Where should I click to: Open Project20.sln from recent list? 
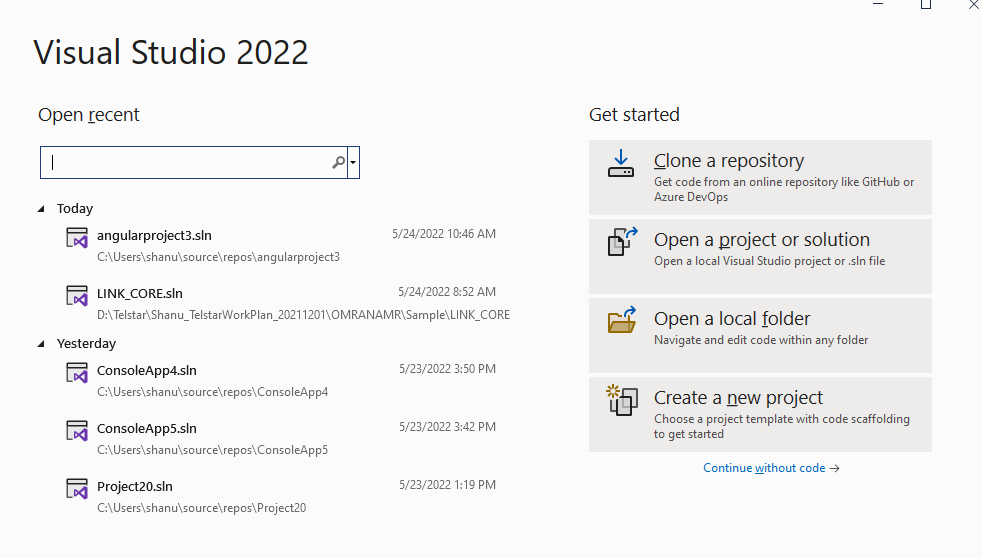pos(135,487)
